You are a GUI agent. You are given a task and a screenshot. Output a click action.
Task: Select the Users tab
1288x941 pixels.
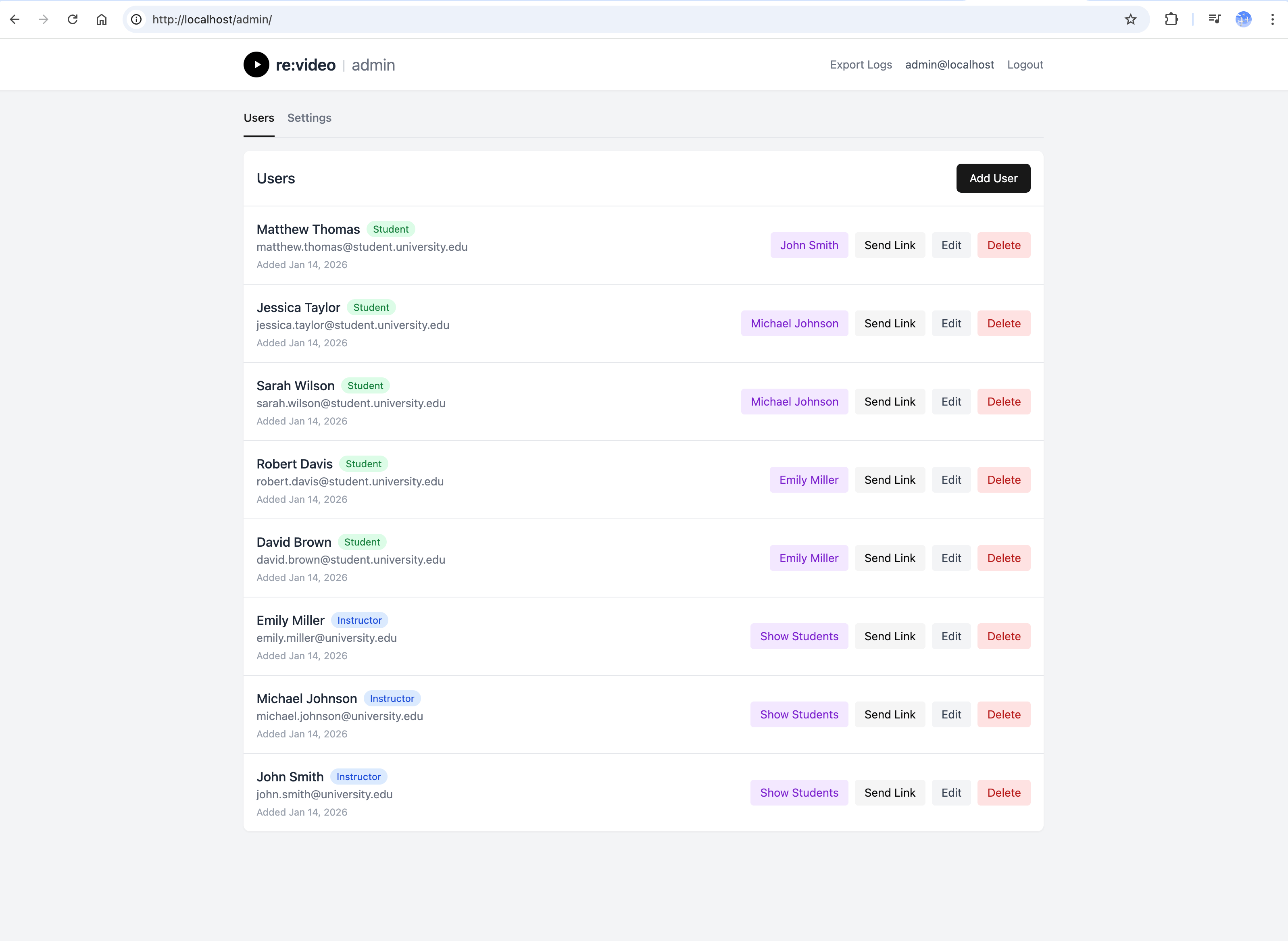click(x=259, y=118)
